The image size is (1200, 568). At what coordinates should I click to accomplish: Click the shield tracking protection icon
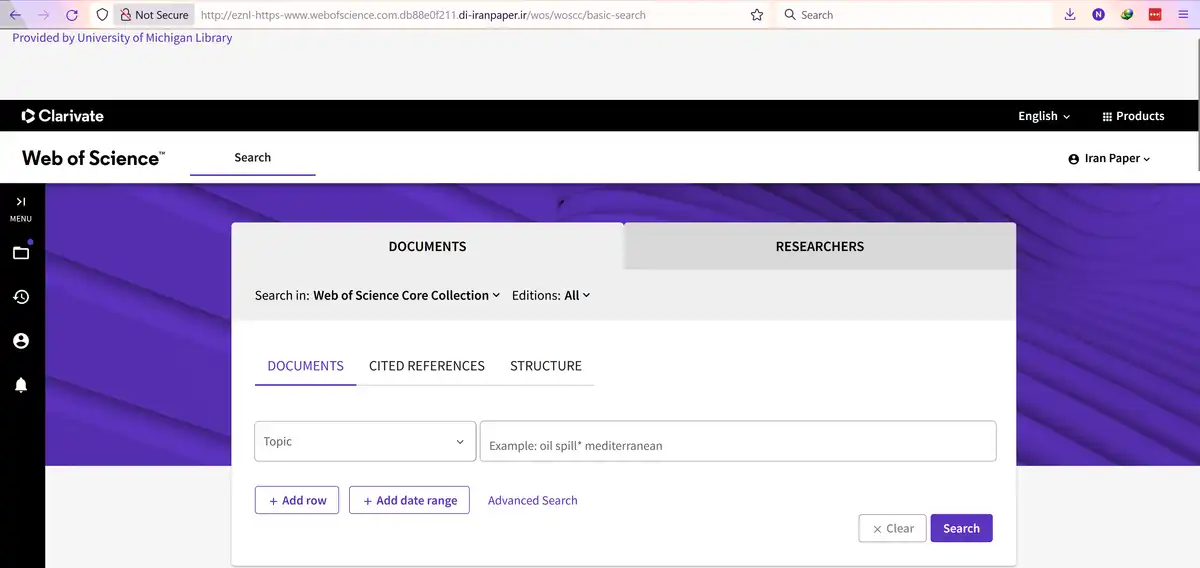tap(102, 15)
